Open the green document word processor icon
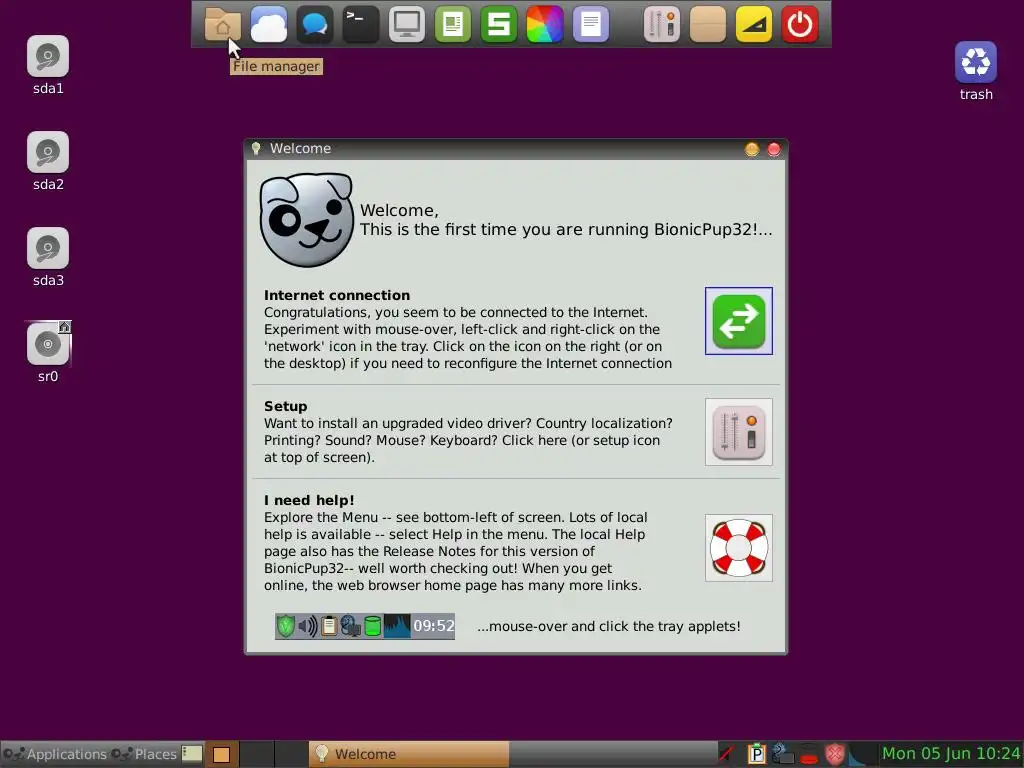The width and height of the screenshot is (1024, 768). [x=453, y=25]
